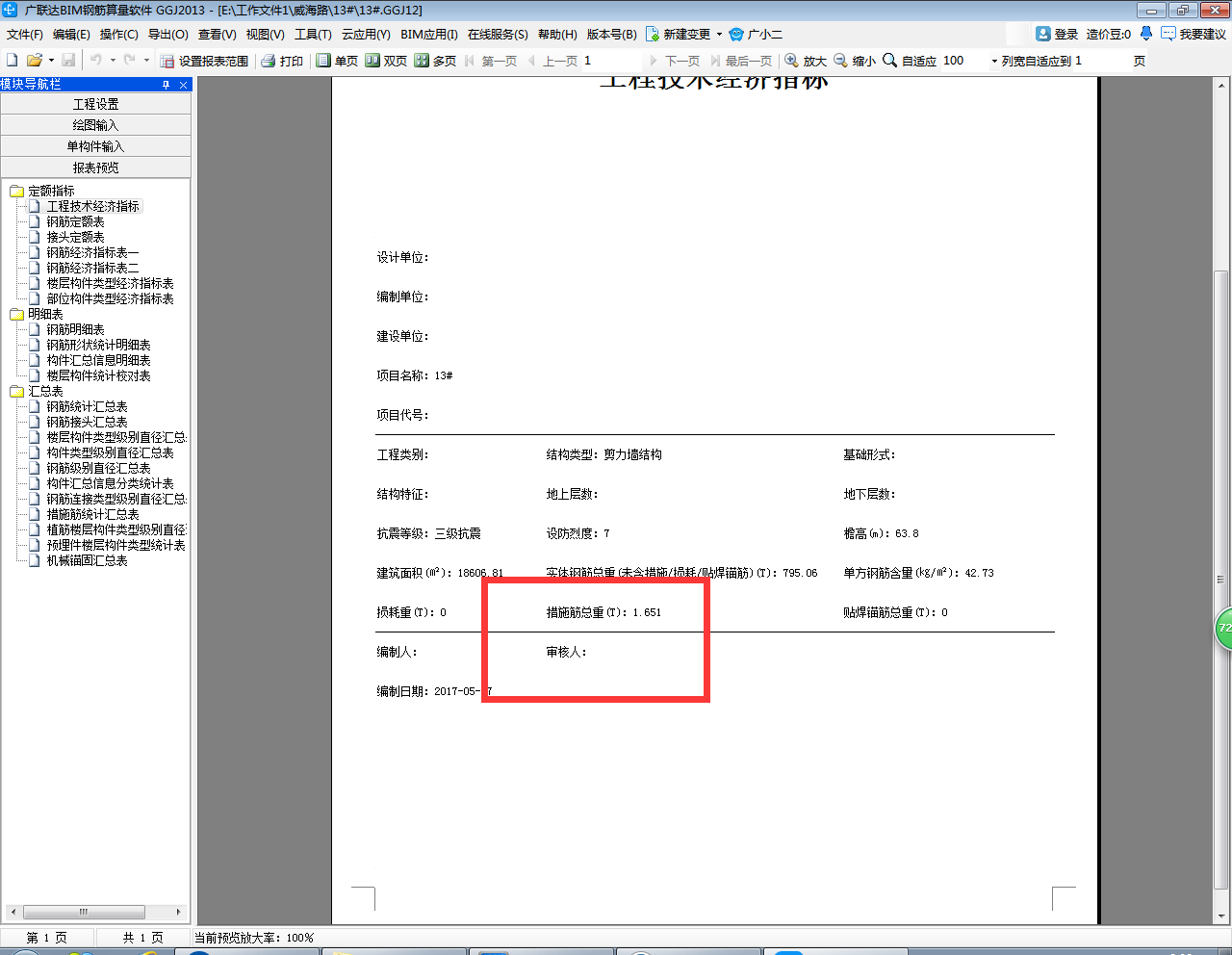Screen dimensions: 1232x955
Task: Click the 新建变更 icon
Action: (x=653, y=34)
